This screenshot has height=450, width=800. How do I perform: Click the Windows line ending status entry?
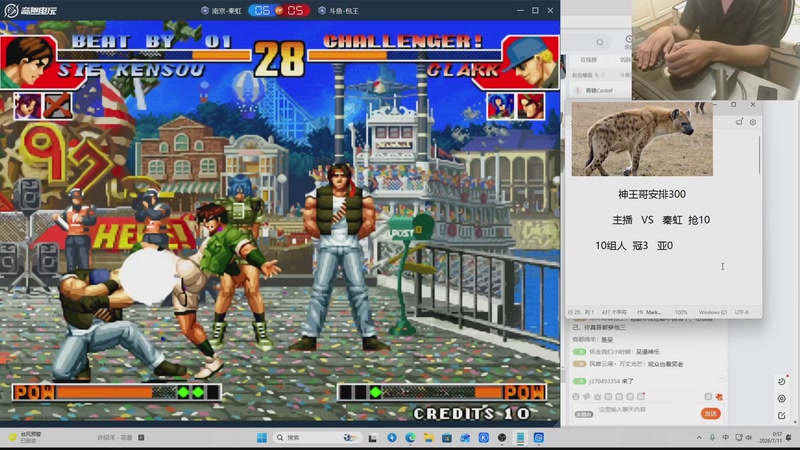(x=712, y=312)
